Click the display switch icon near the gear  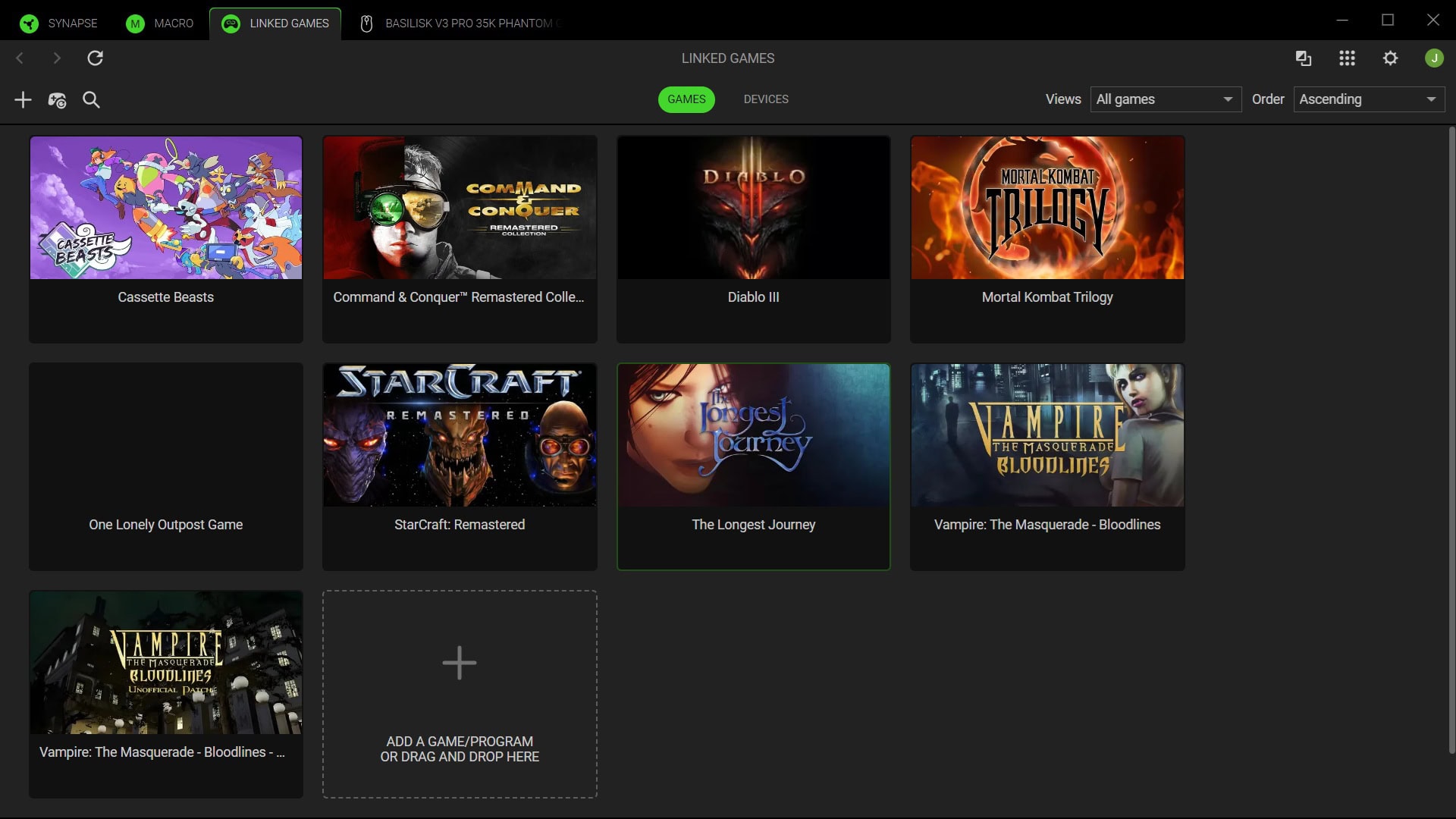point(1303,58)
